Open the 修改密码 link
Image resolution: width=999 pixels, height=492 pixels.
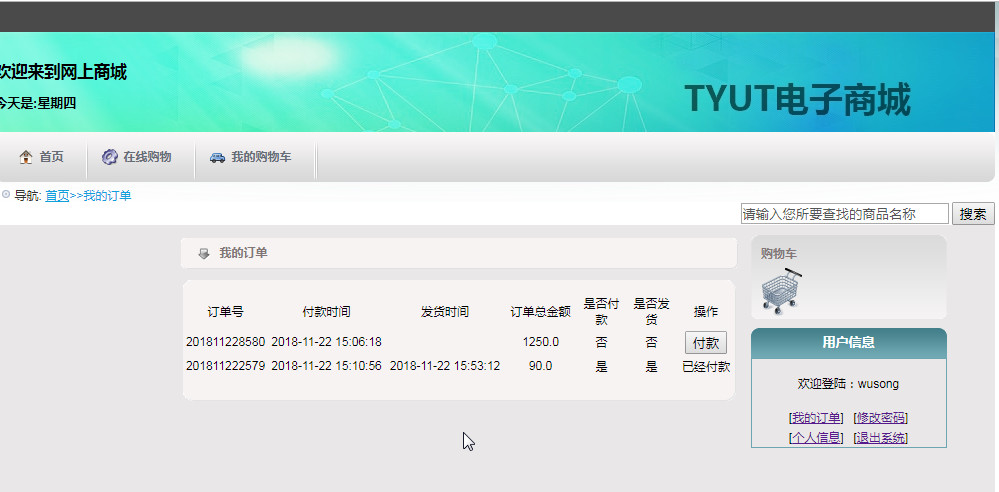(880, 418)
